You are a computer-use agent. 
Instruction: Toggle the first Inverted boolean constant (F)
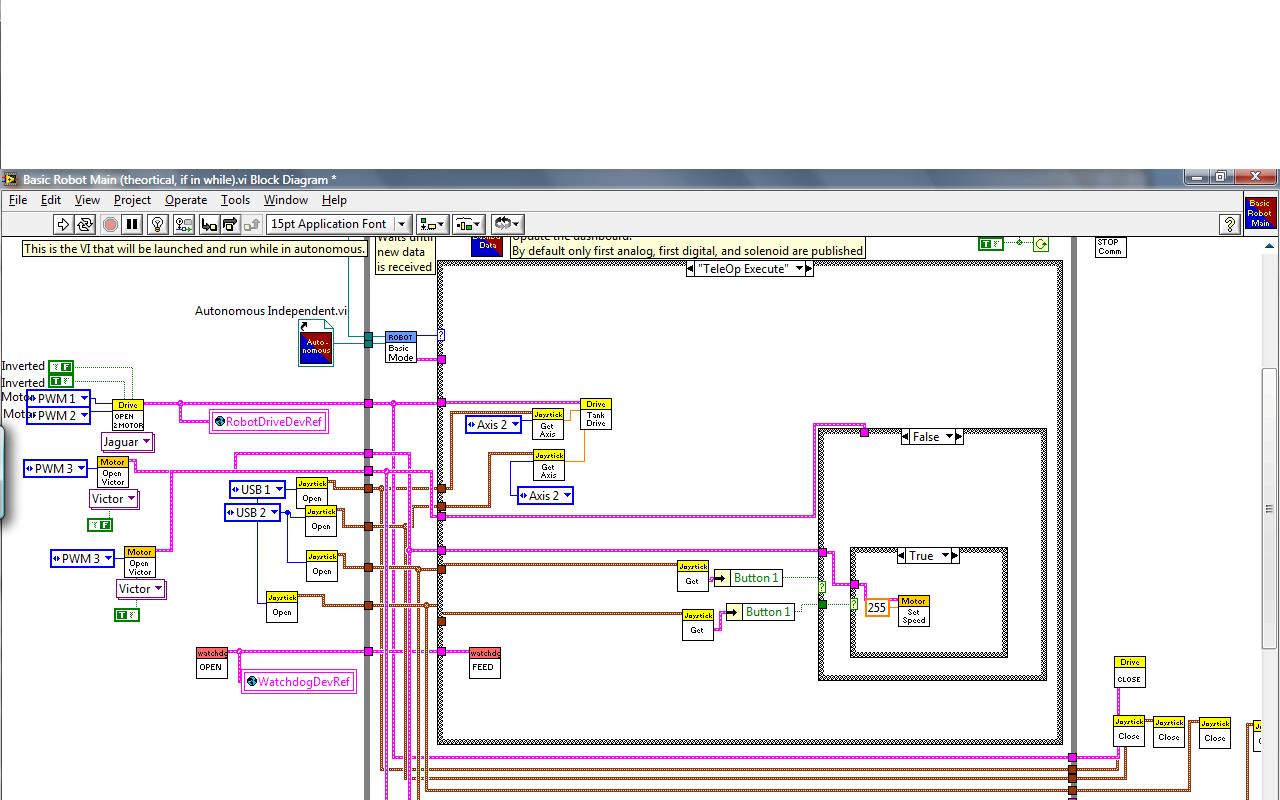61,367
